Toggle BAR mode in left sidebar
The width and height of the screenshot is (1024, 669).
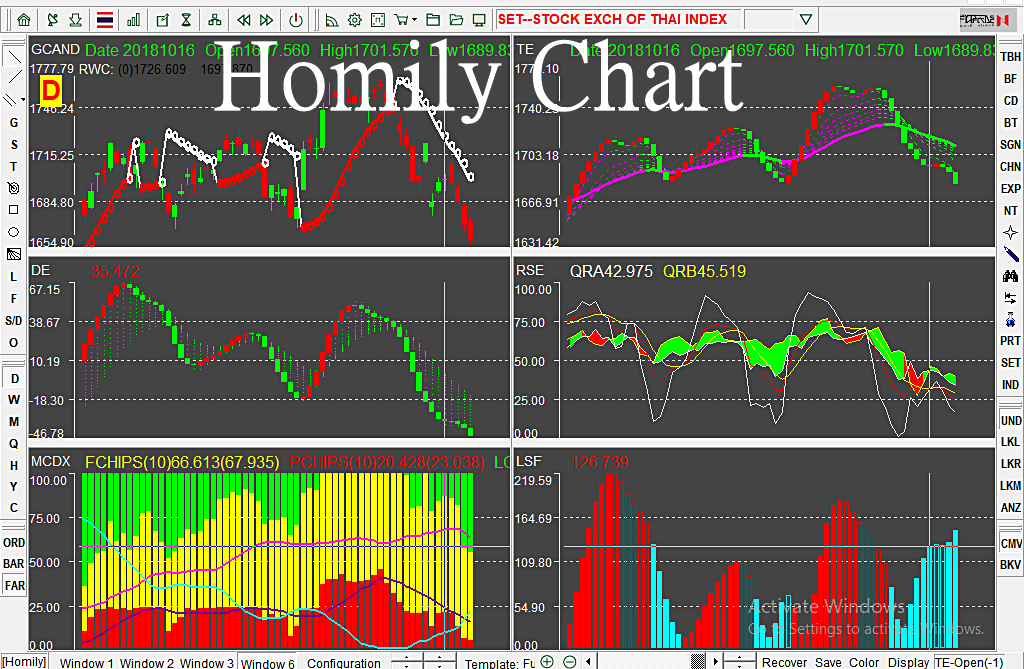[x=13, y=563]
